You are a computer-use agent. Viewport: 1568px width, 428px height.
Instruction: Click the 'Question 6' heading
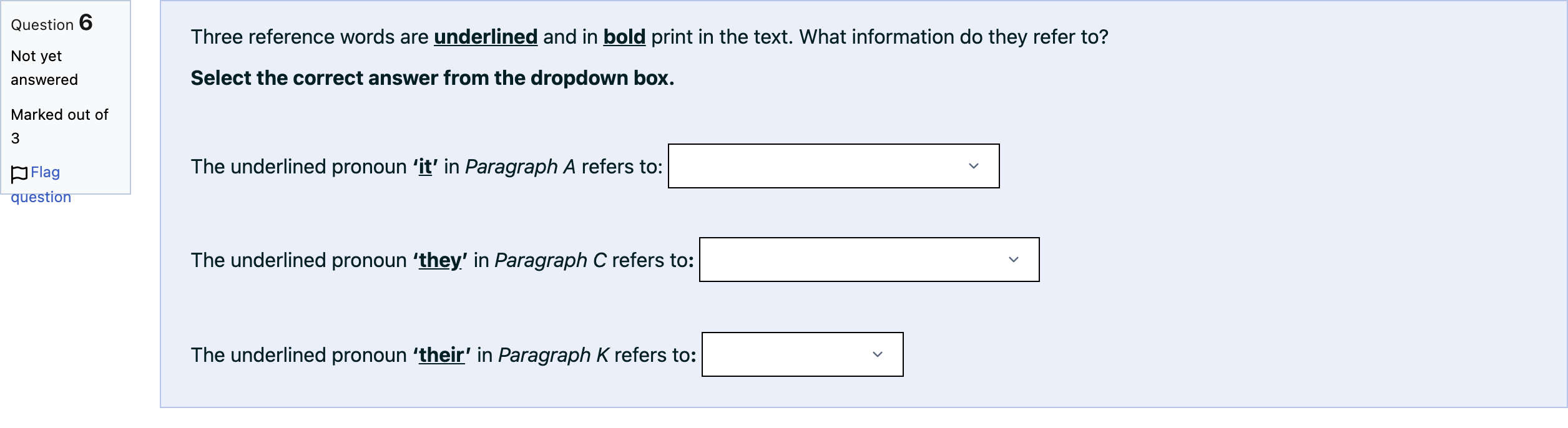tap(52, 24)
